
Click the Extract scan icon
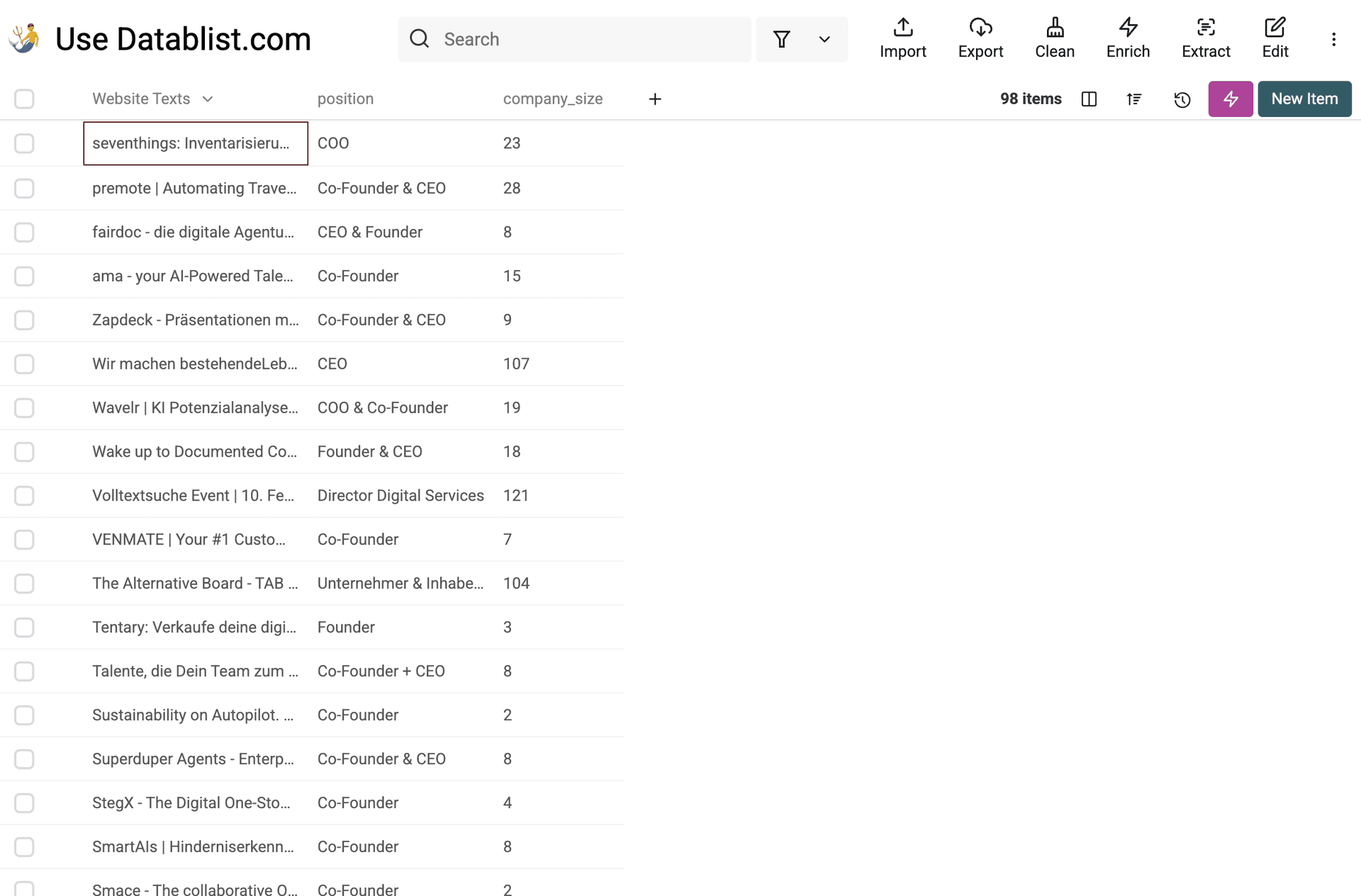coord(1205,28)
